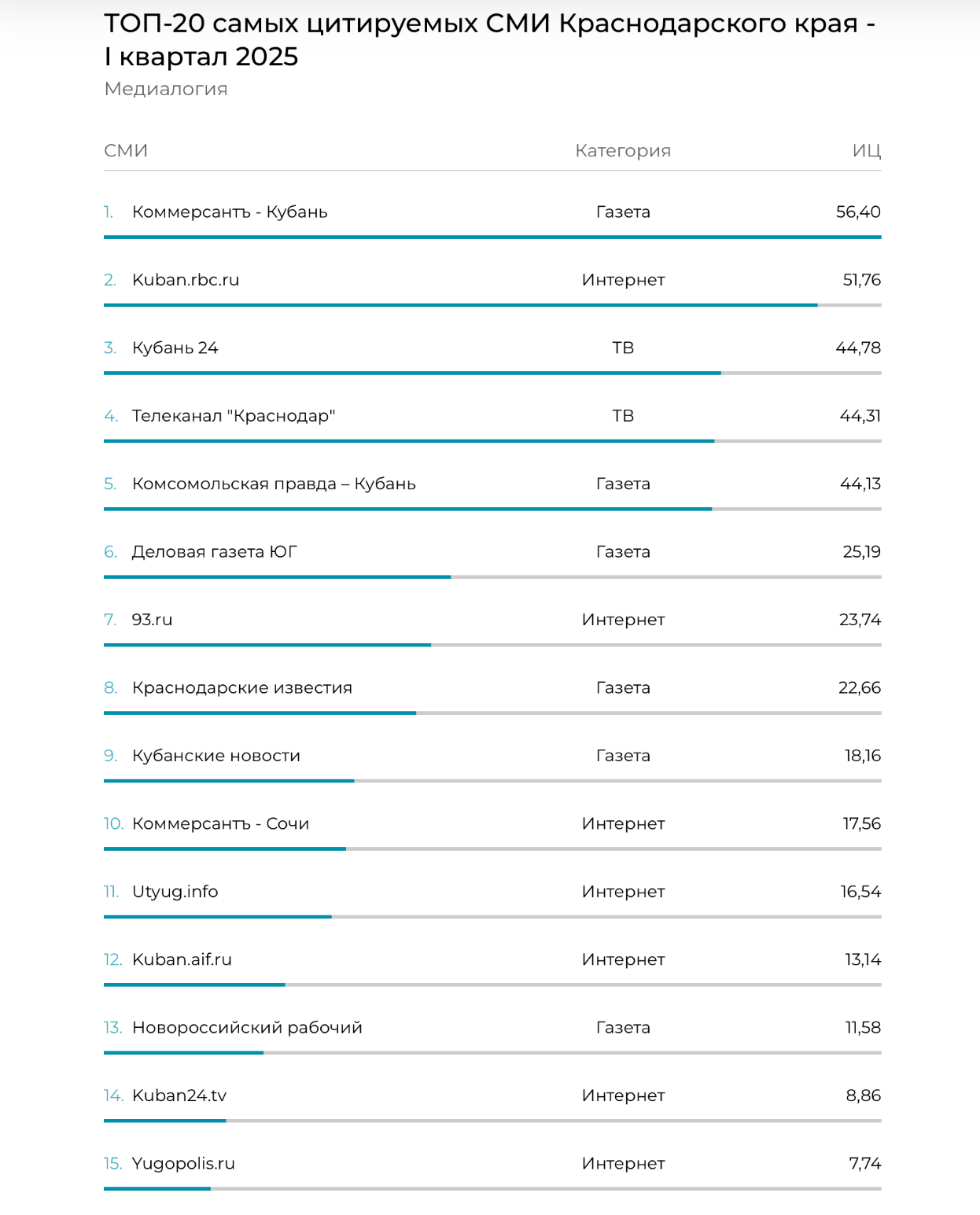Click the Медиалогия subtitle text

166,89
